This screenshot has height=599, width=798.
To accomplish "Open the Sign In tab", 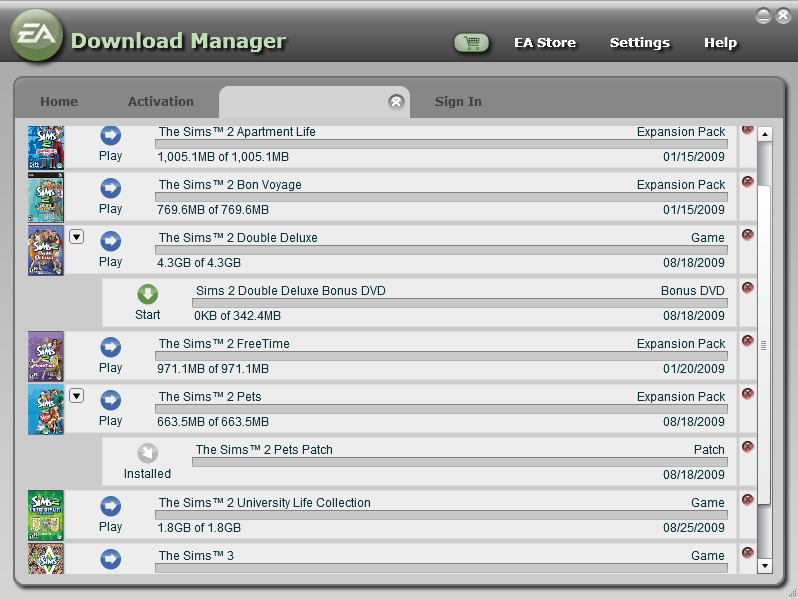I will tap(458, 102).
